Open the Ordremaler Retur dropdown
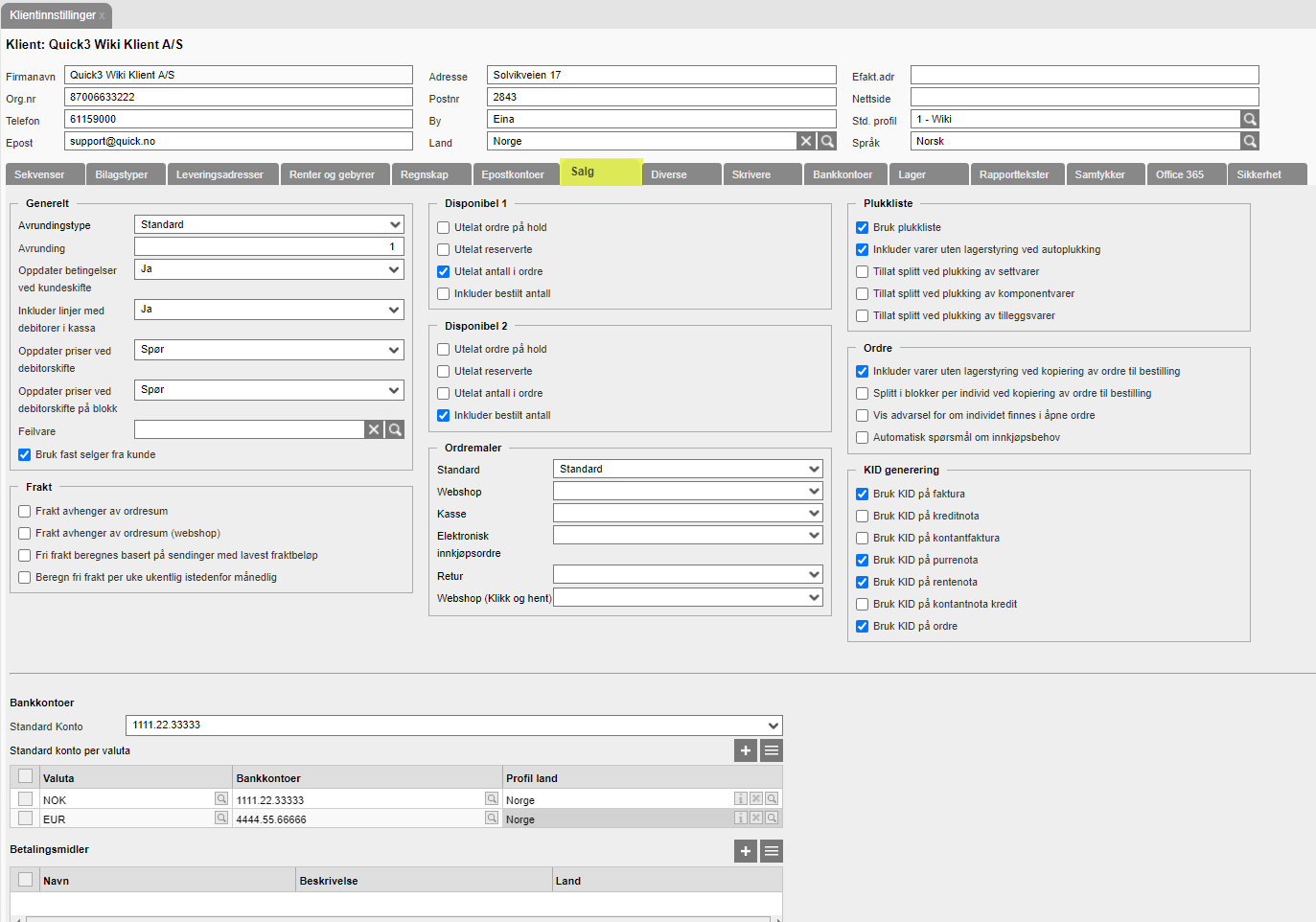Screen dimensions: 1316x922 point(688,574)
